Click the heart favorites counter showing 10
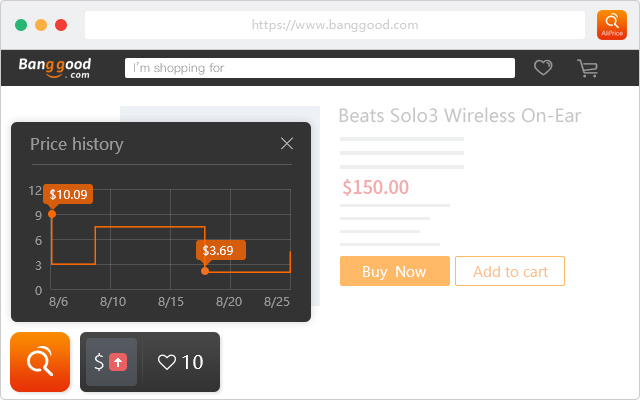Image resolution: width=640 pixels, height=400 pixels. click(181, 362)
